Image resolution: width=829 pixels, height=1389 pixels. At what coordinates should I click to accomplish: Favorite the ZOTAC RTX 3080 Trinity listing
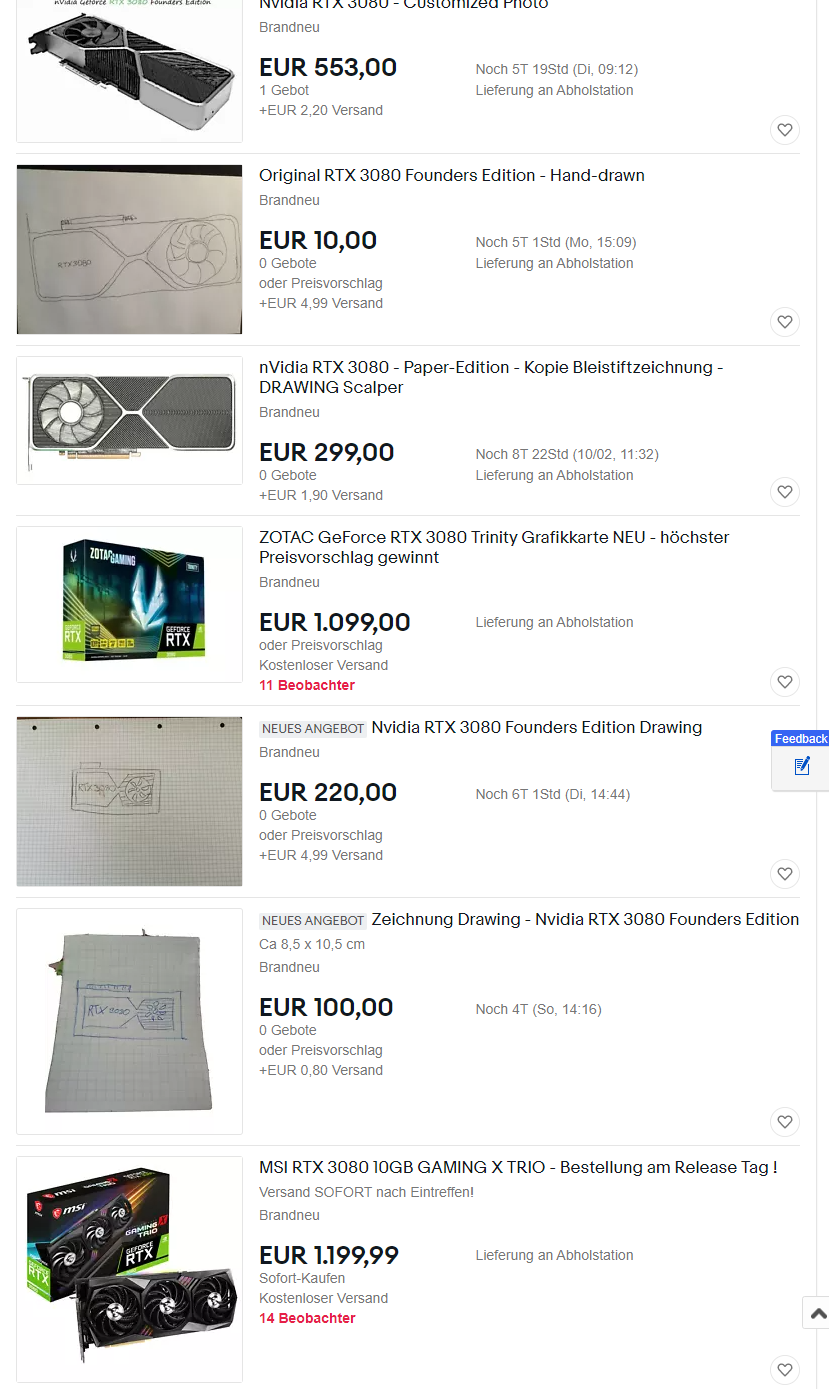pos(785,682)
